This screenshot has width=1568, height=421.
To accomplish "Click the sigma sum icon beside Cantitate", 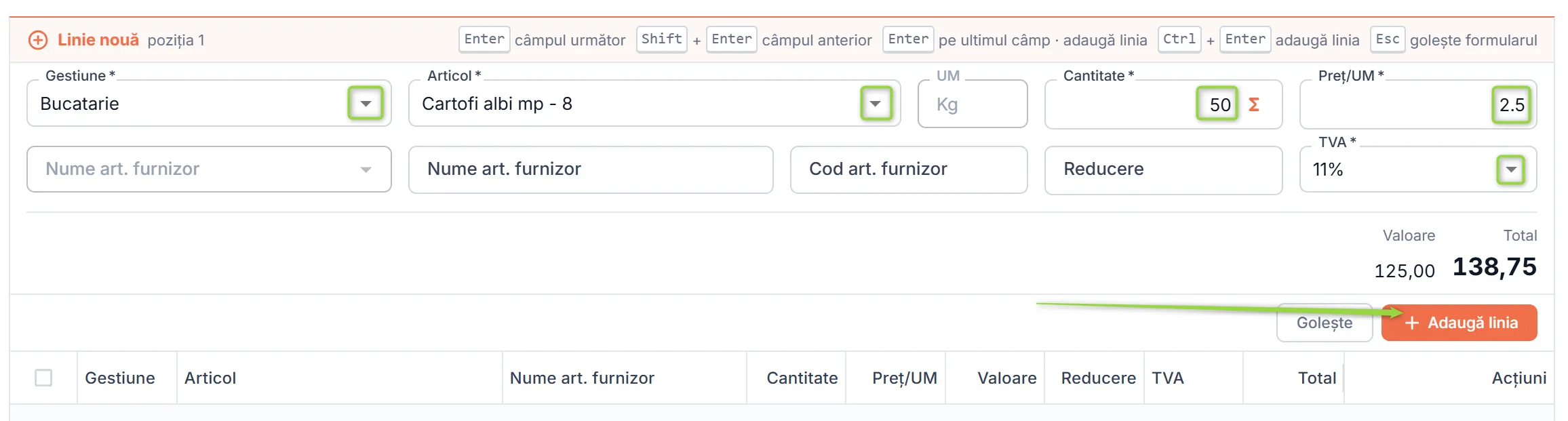I will (x=1254, y=104).
